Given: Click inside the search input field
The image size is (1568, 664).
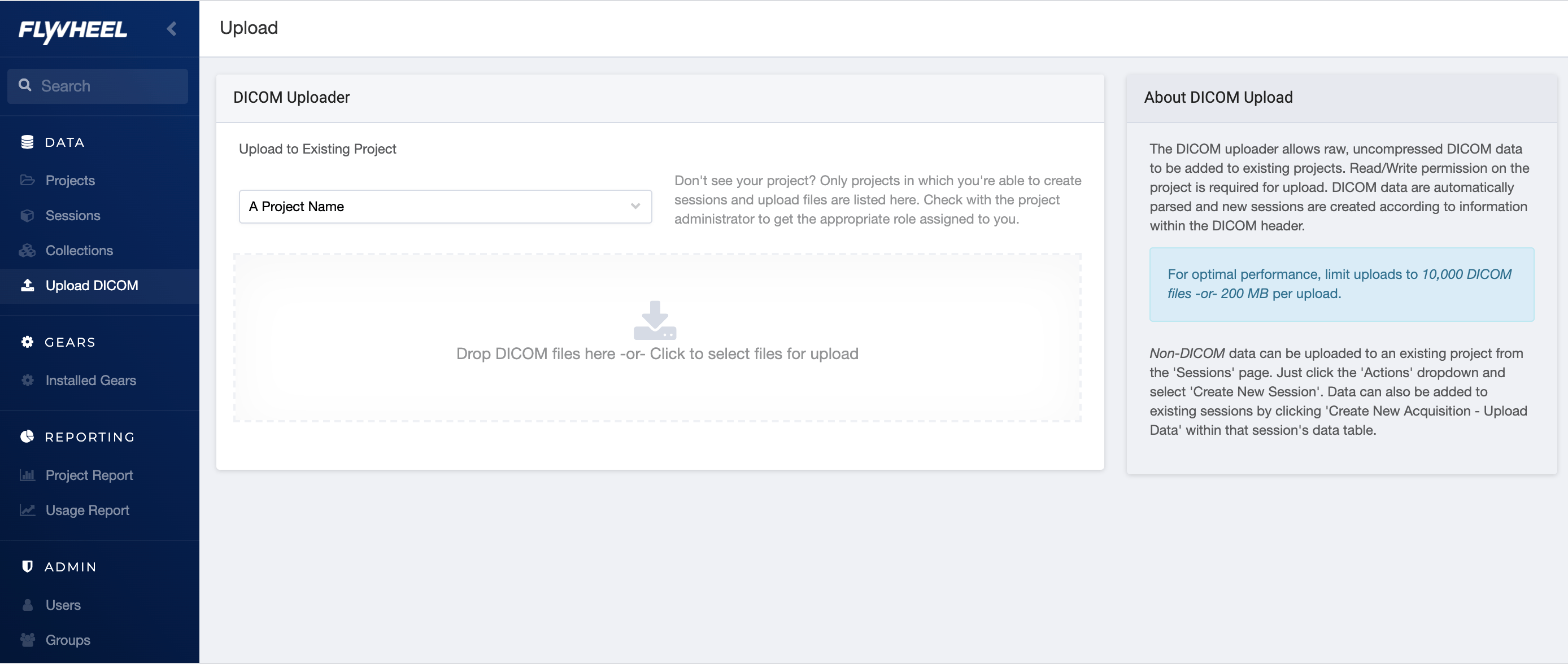Looking at the screenshot, I should pyautogui.click(x=103, y=85).
